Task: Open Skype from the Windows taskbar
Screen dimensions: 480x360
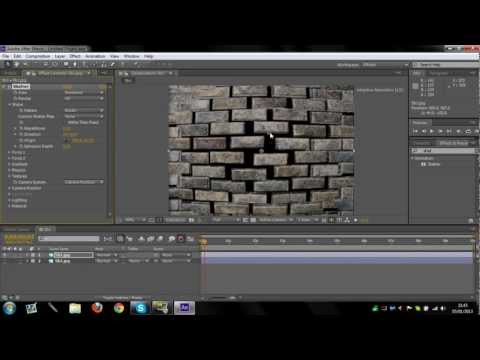Action: click(x=140, y=308)
